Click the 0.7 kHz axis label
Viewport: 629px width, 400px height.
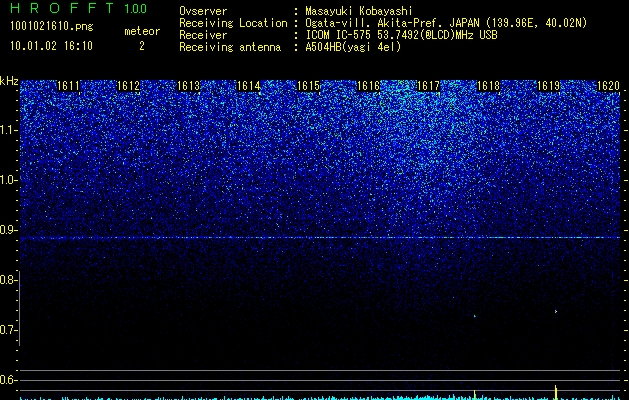coord(7,330)
